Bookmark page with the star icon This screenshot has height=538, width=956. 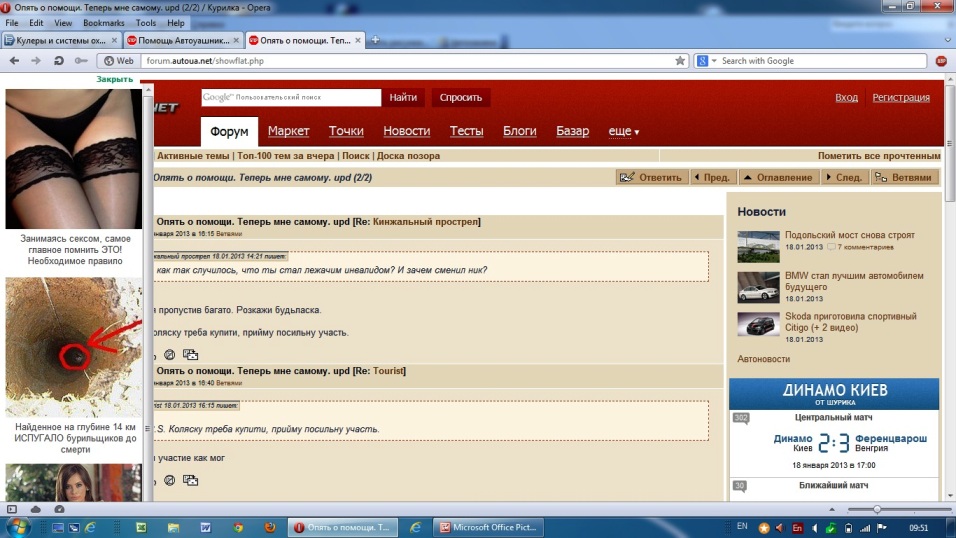680,61
